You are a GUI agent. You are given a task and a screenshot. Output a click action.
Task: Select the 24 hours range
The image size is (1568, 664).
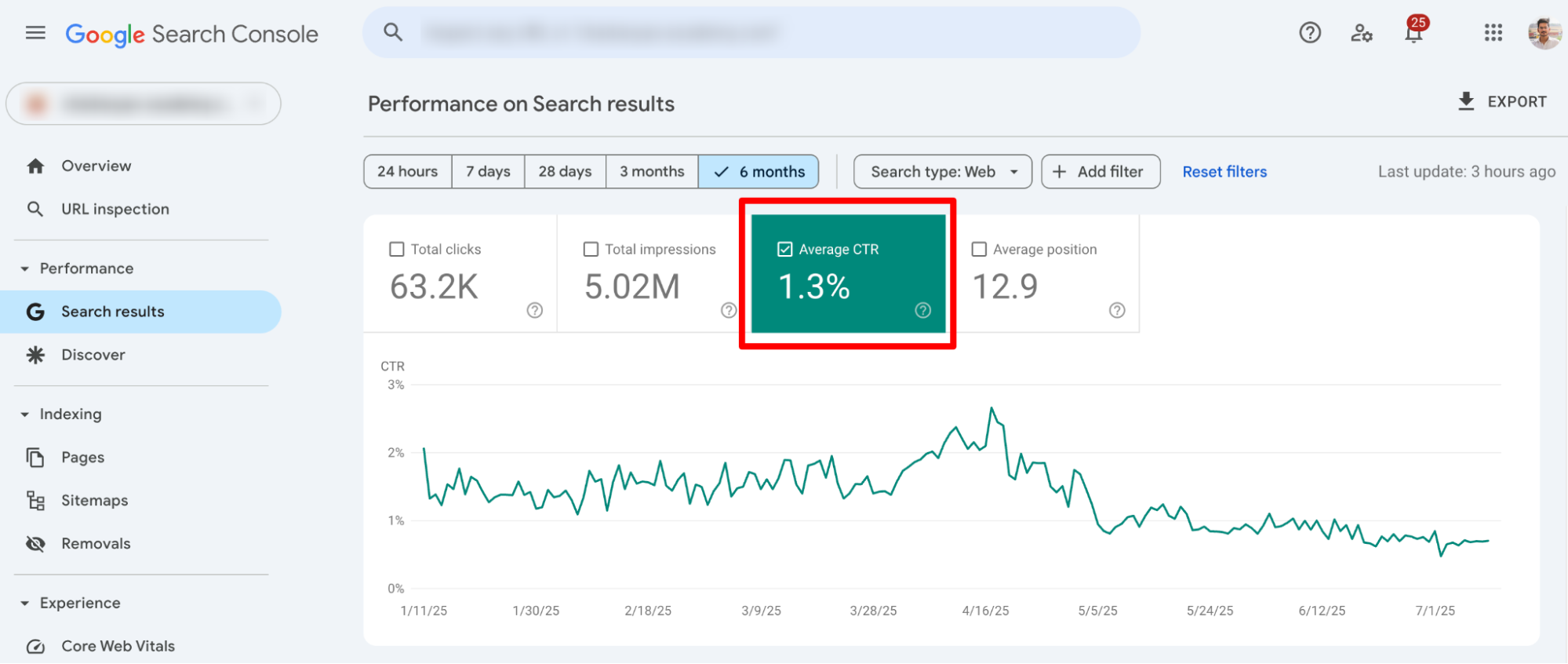[408, 172]
